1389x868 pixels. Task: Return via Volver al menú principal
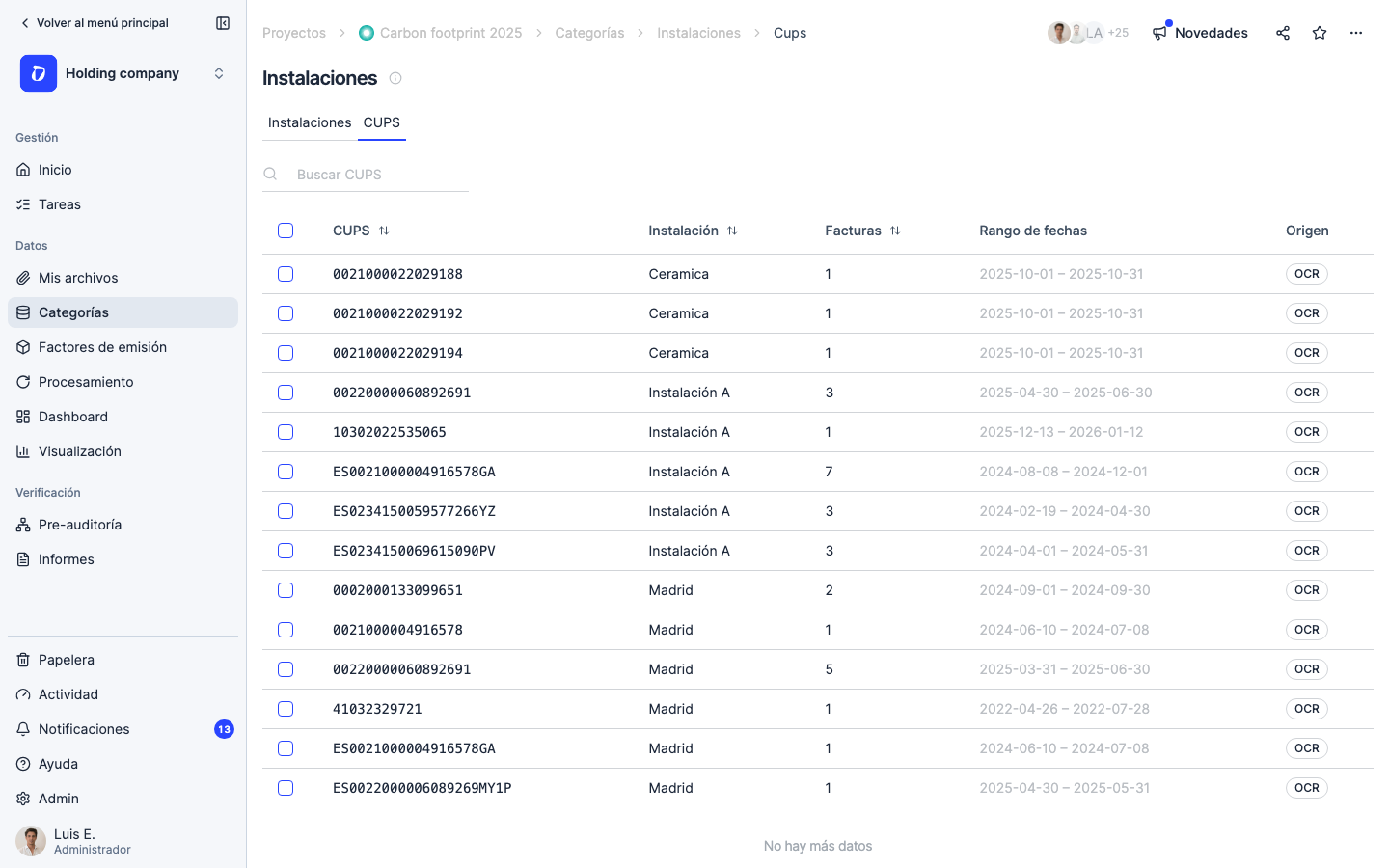coord(94,23)
